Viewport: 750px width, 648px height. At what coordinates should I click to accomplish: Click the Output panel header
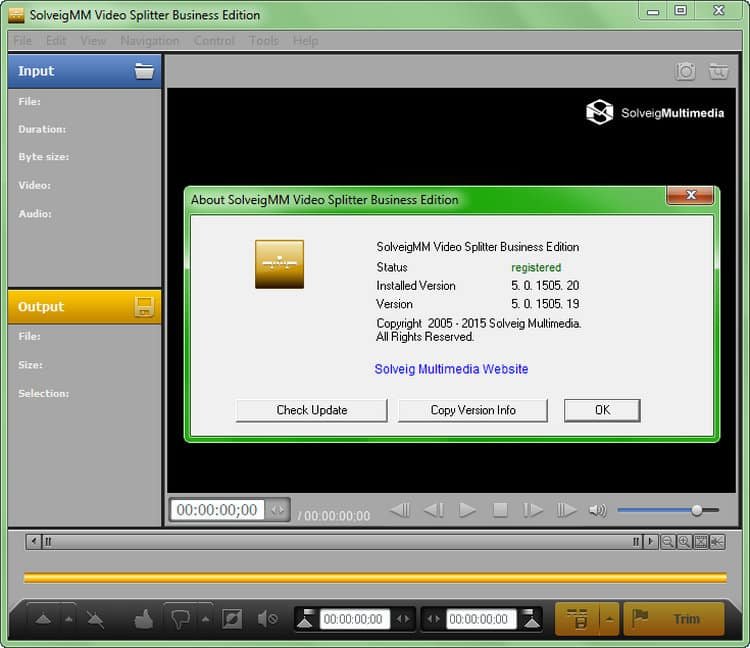pyautogui.click(x=85, y=307)
